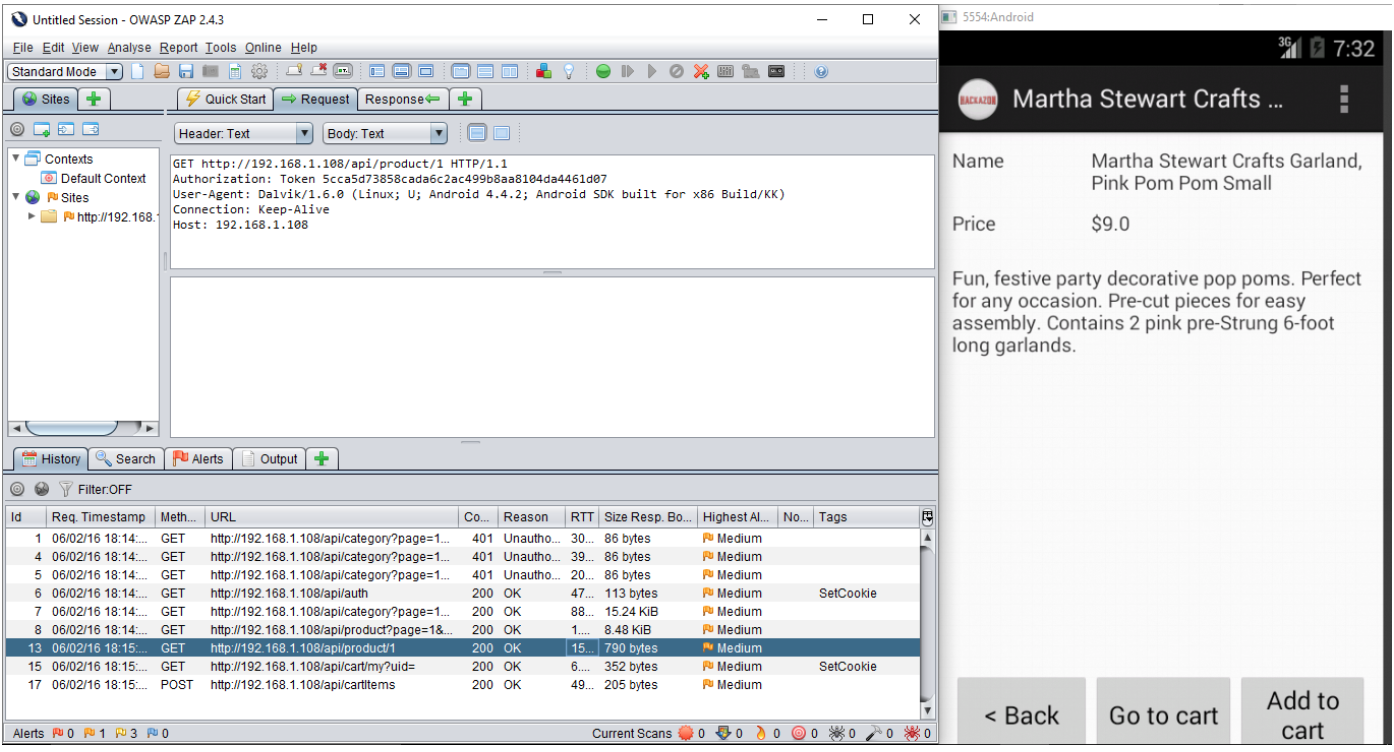Open the Online menu
Image resolution: width=1394 pixels, height=752 pixels.
263,47
